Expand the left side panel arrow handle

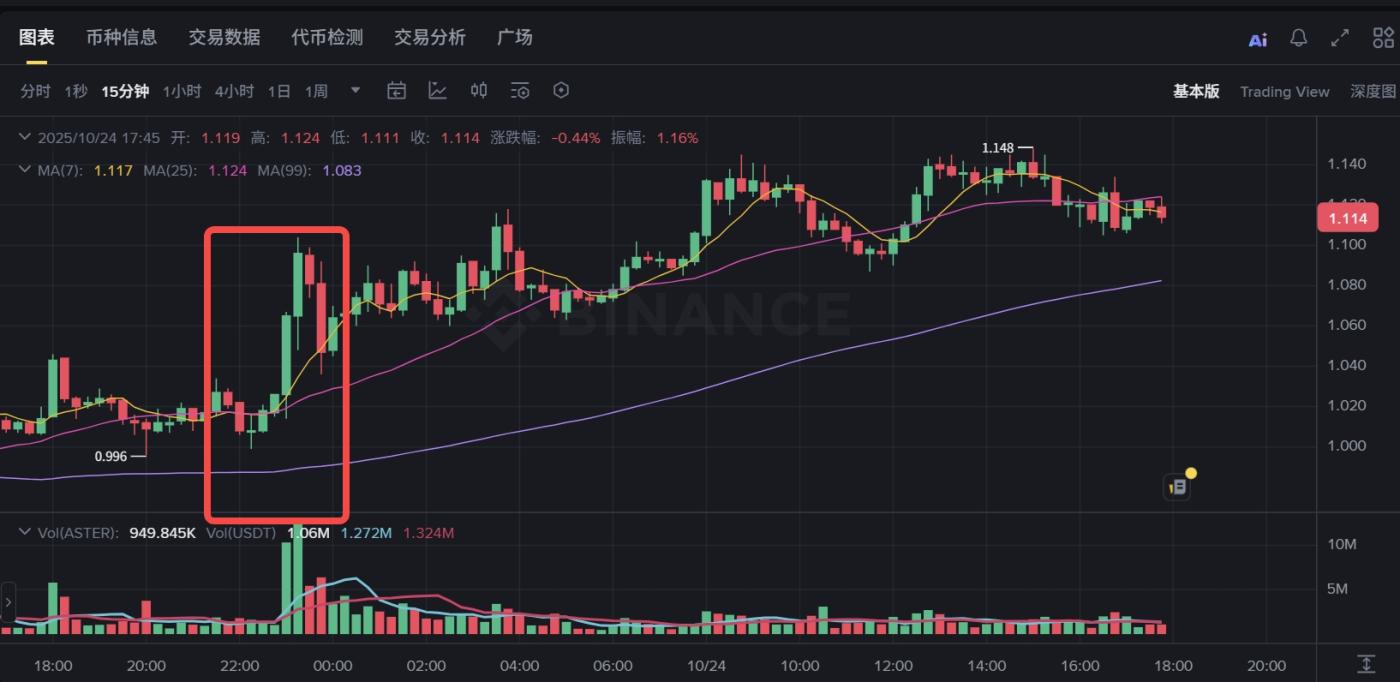(9, 602)
